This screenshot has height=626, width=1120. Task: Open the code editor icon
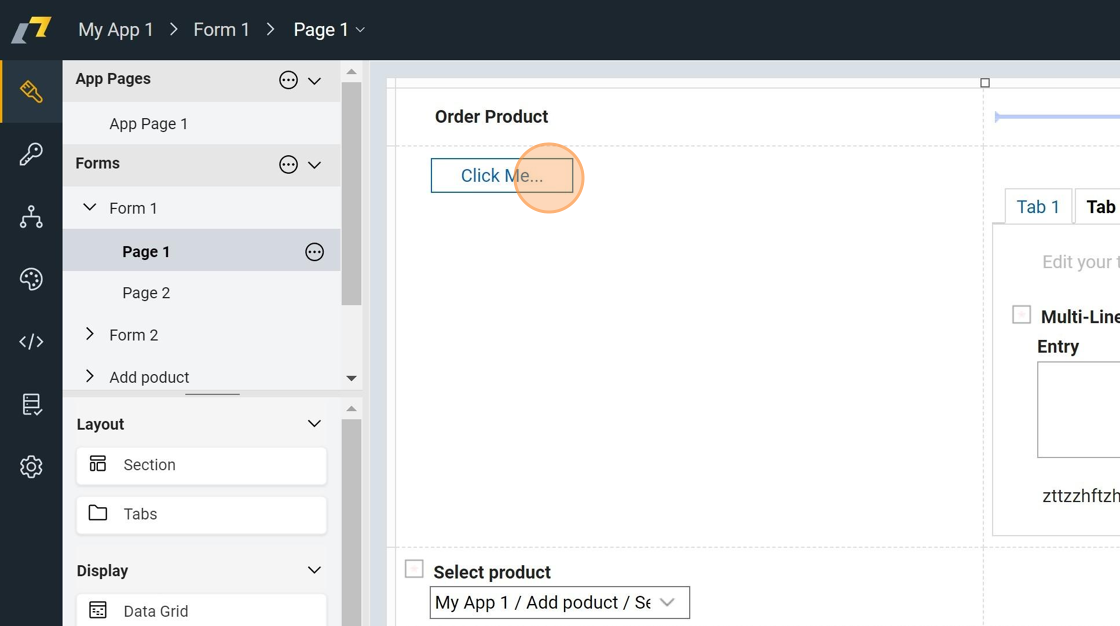tap(31, 342)
